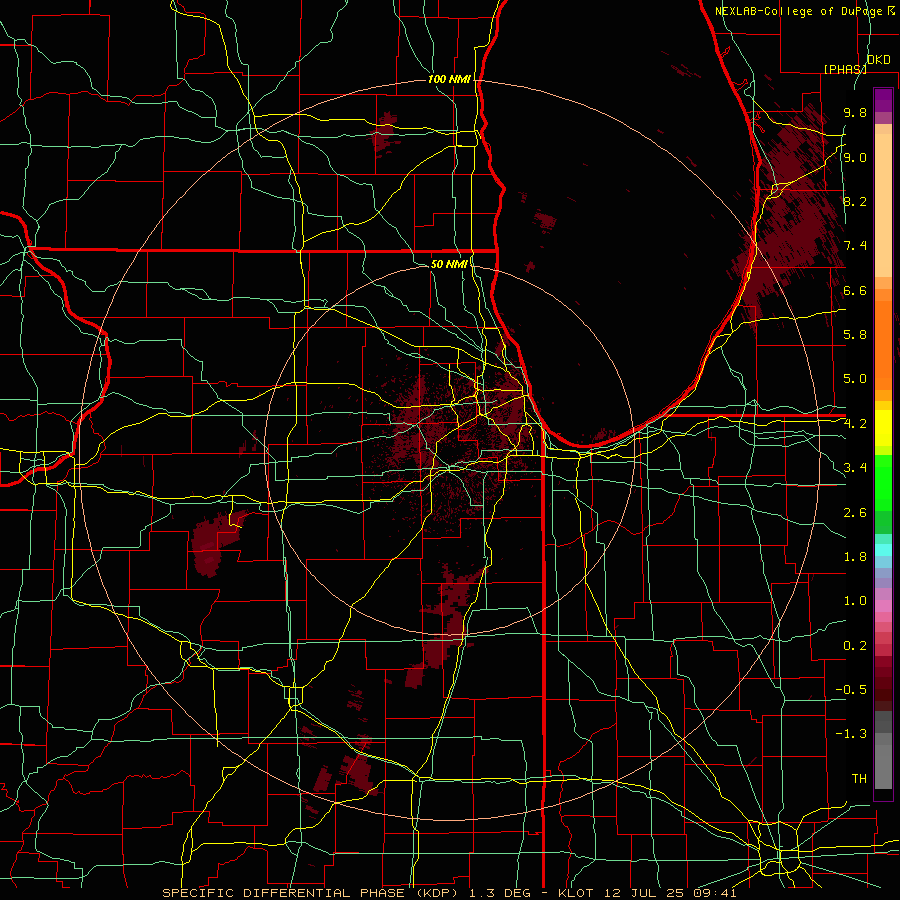
Task: Click the NEXLAB-College of DuPage title text
Action: [798, 11]
